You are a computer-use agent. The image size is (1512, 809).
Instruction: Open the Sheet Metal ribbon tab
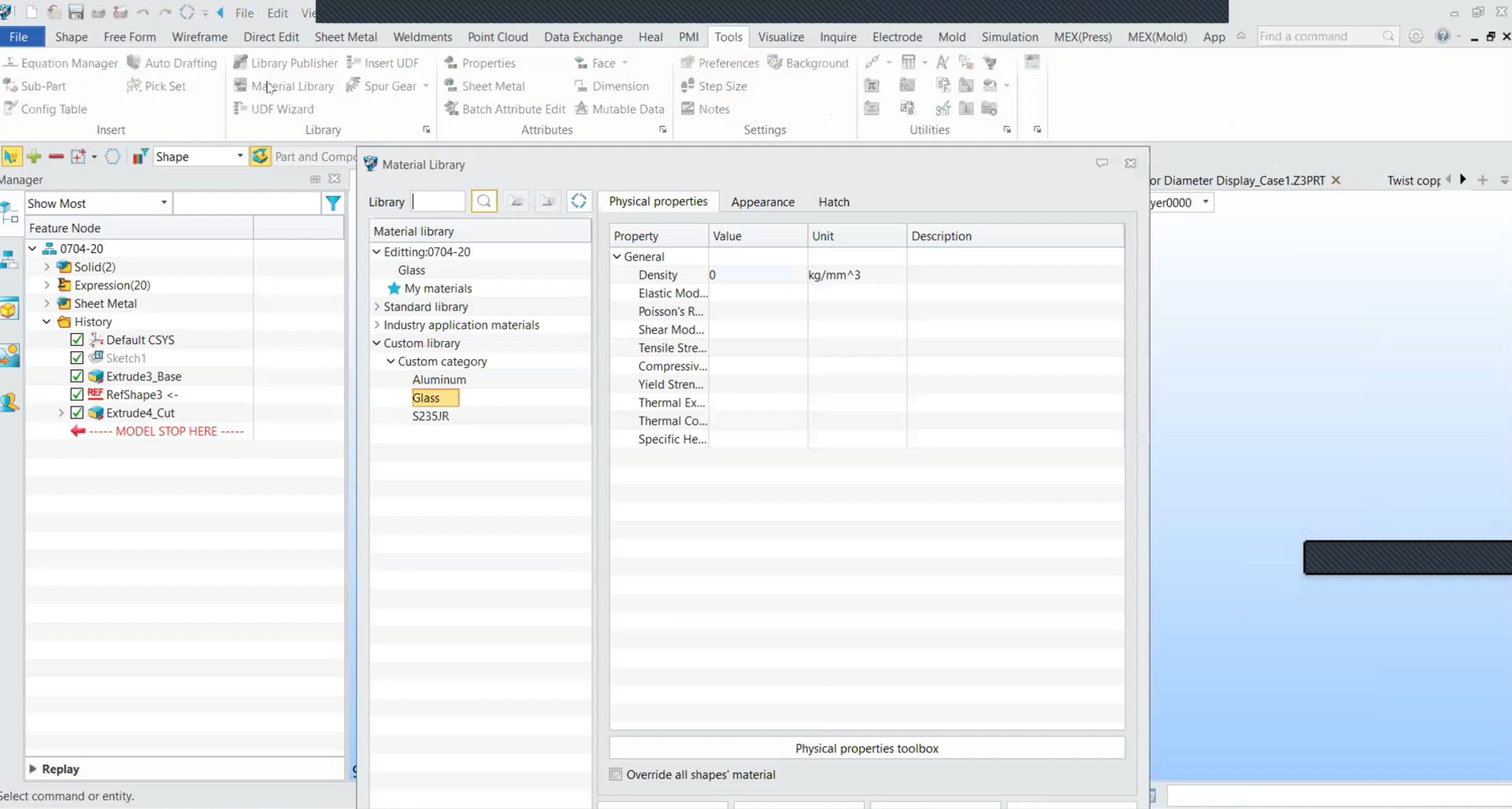coord(346,37)
